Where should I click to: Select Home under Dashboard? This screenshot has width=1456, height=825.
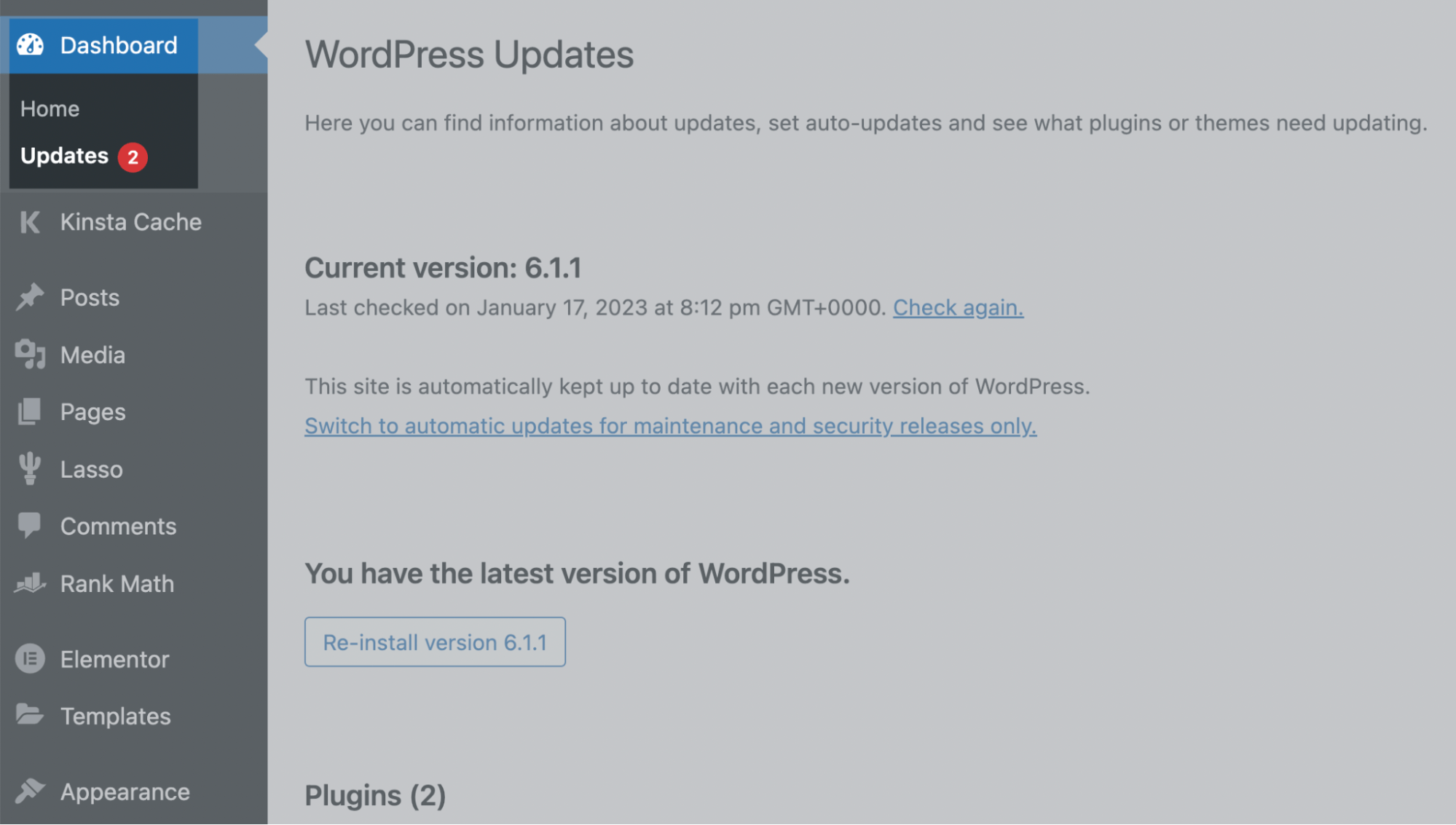(x=50, y=108)
